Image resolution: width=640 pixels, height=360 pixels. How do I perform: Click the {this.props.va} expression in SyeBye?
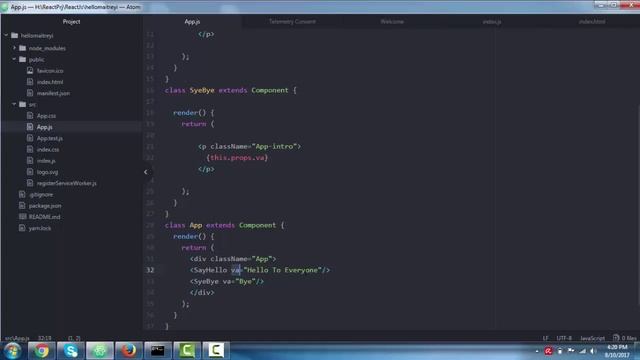point(237,158)
